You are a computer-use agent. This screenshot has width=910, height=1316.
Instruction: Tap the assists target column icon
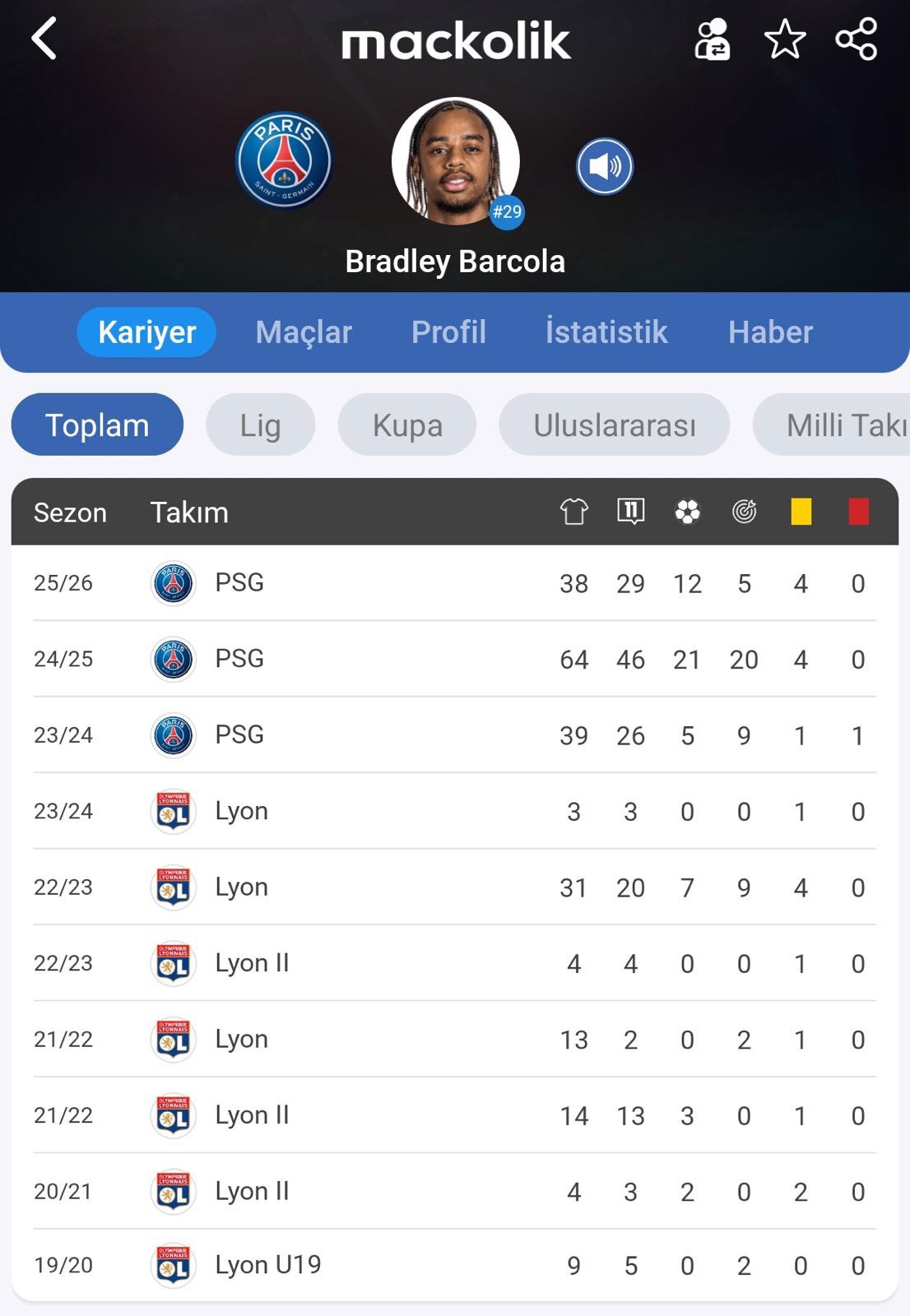744,512
